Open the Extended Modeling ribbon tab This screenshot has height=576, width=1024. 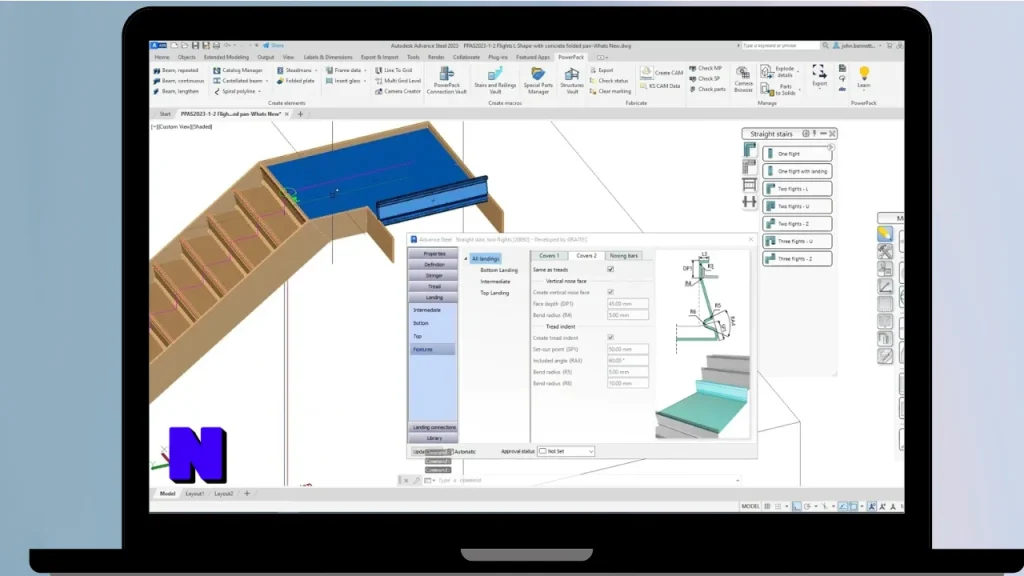[226, 57]
